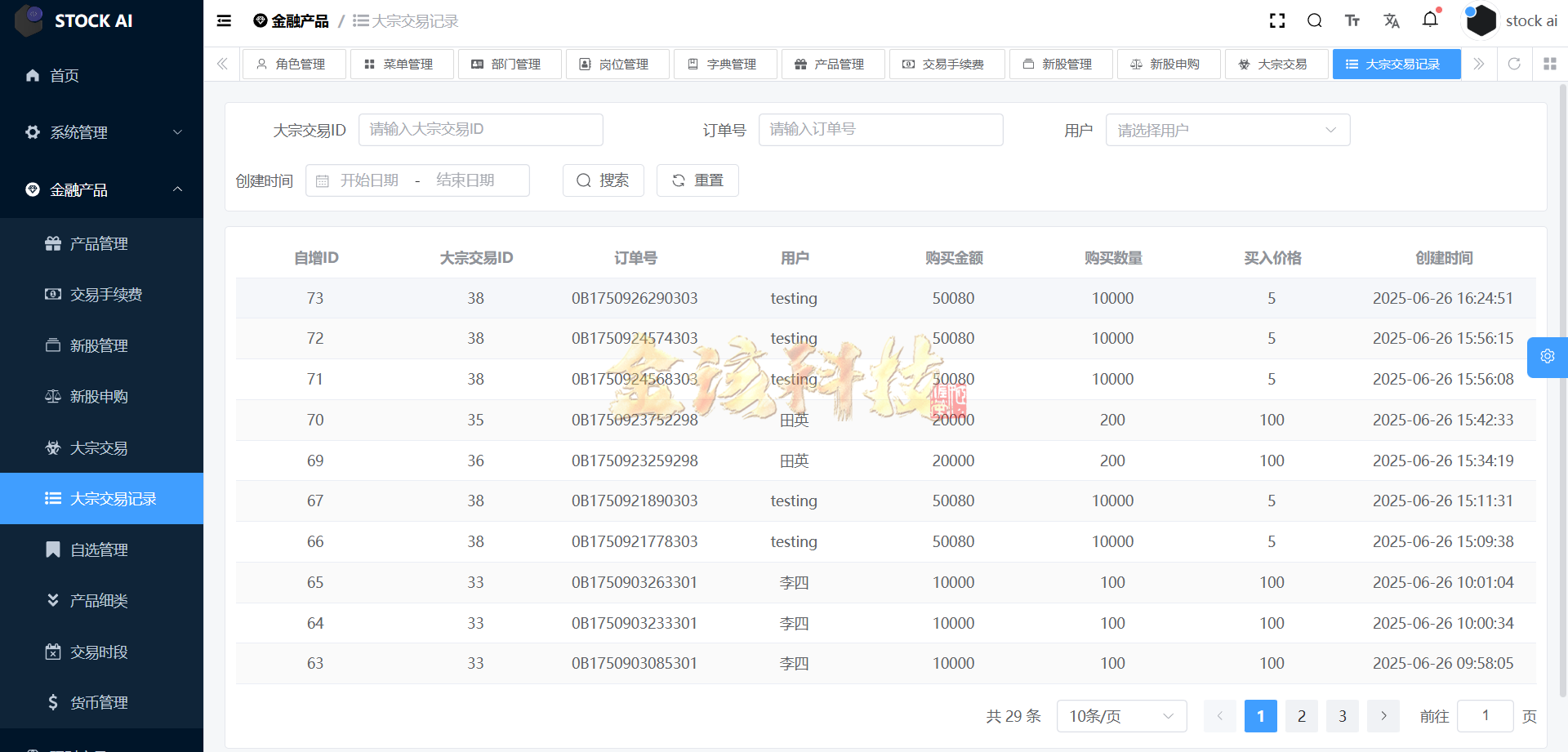Click the 开始日期 date range field
The width and height of the screenshot is (1568, 752).
tap(369, 180)
